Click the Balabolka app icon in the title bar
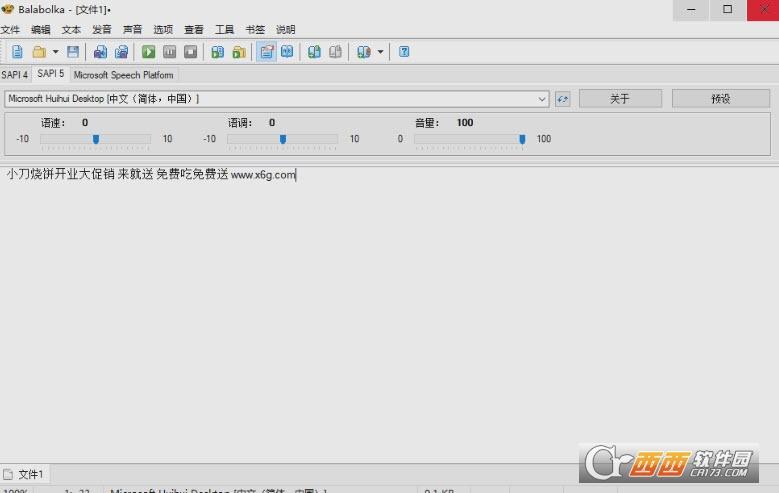The image size is (779, 493). click(x=7, y=9)
